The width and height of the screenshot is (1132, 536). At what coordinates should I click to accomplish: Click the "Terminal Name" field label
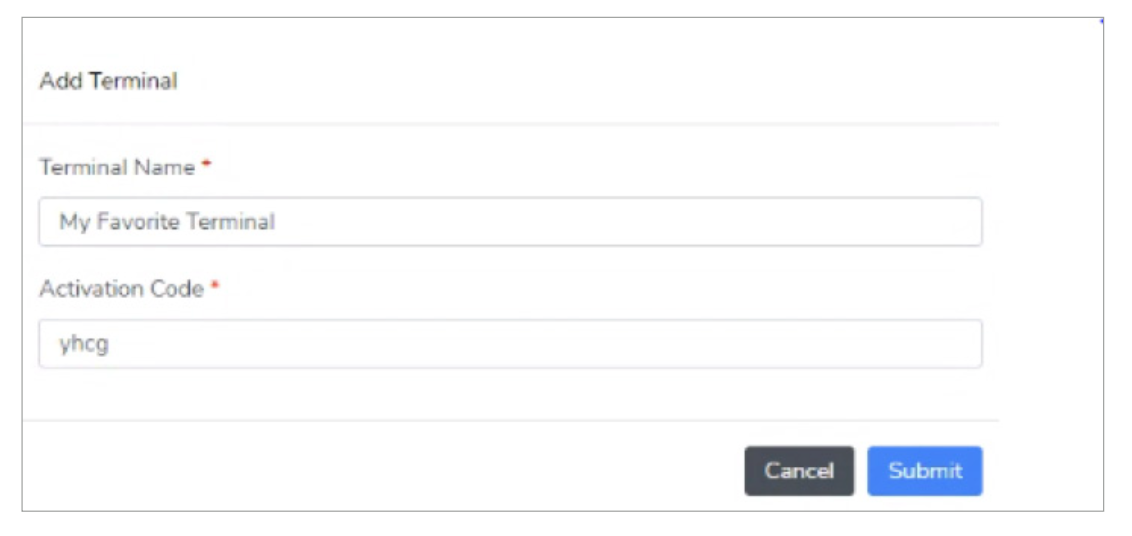[x=117, y=168]
